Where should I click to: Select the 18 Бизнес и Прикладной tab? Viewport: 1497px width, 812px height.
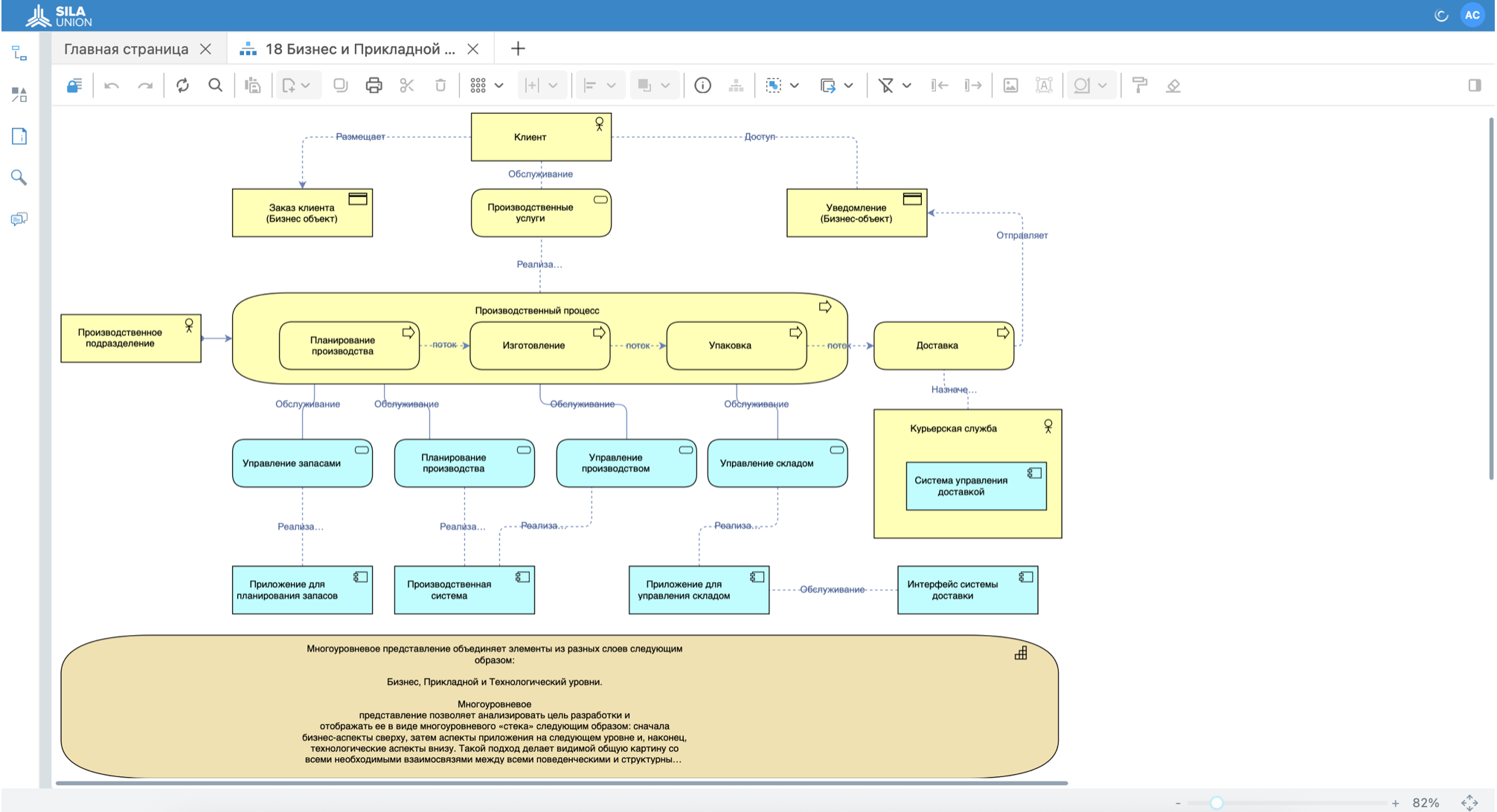pyautogui.click(x=360, y=49)
